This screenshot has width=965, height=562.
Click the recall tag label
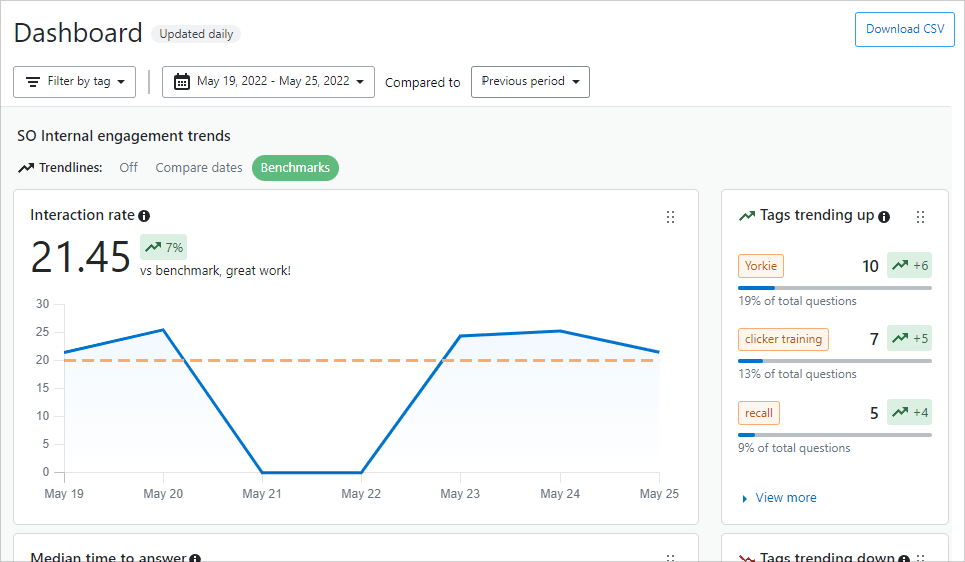tap(758, 413)
